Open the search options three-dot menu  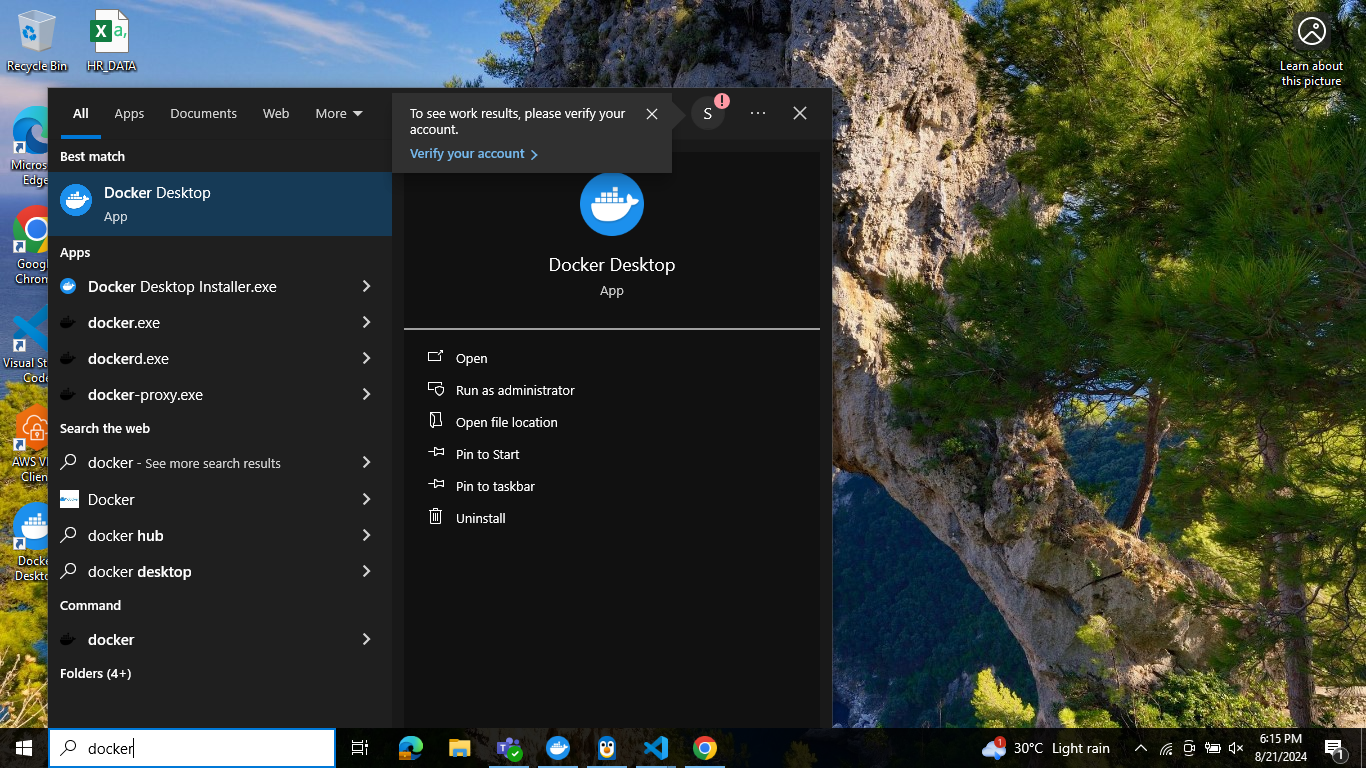(758, 113)
